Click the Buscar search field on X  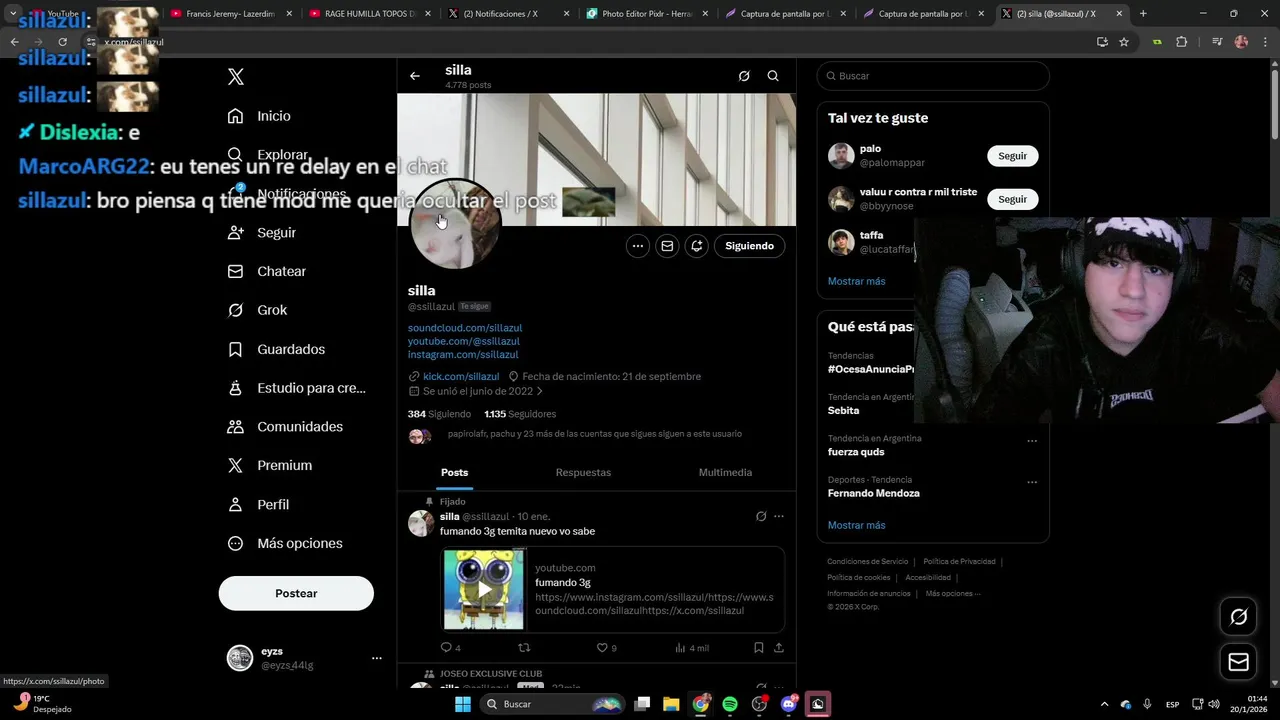coord(933,76)
